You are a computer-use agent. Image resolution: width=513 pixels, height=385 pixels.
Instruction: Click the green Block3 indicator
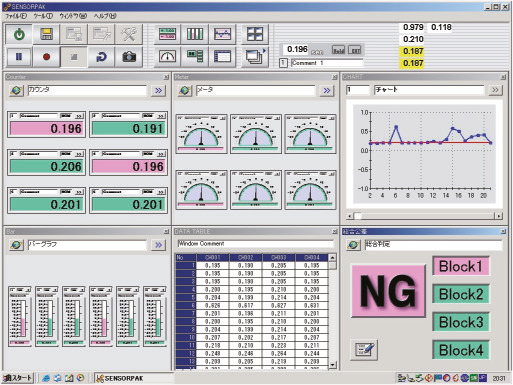(x=461, y=322)
